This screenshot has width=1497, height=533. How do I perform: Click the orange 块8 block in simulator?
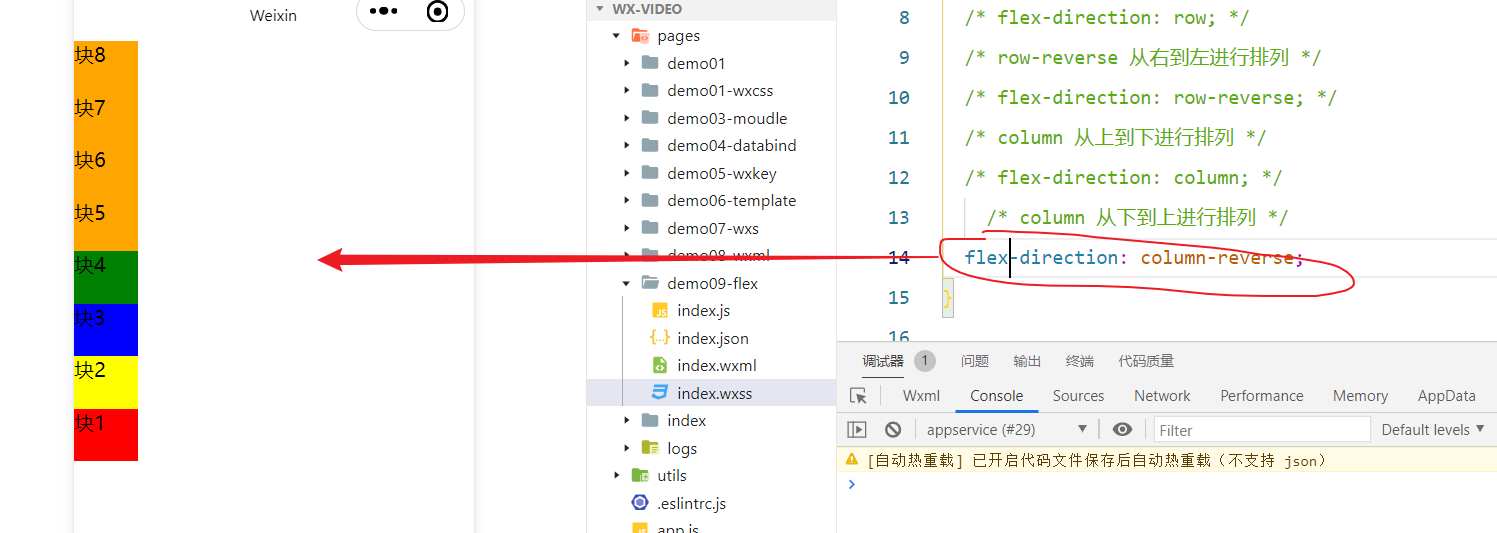tap(106, 67)
